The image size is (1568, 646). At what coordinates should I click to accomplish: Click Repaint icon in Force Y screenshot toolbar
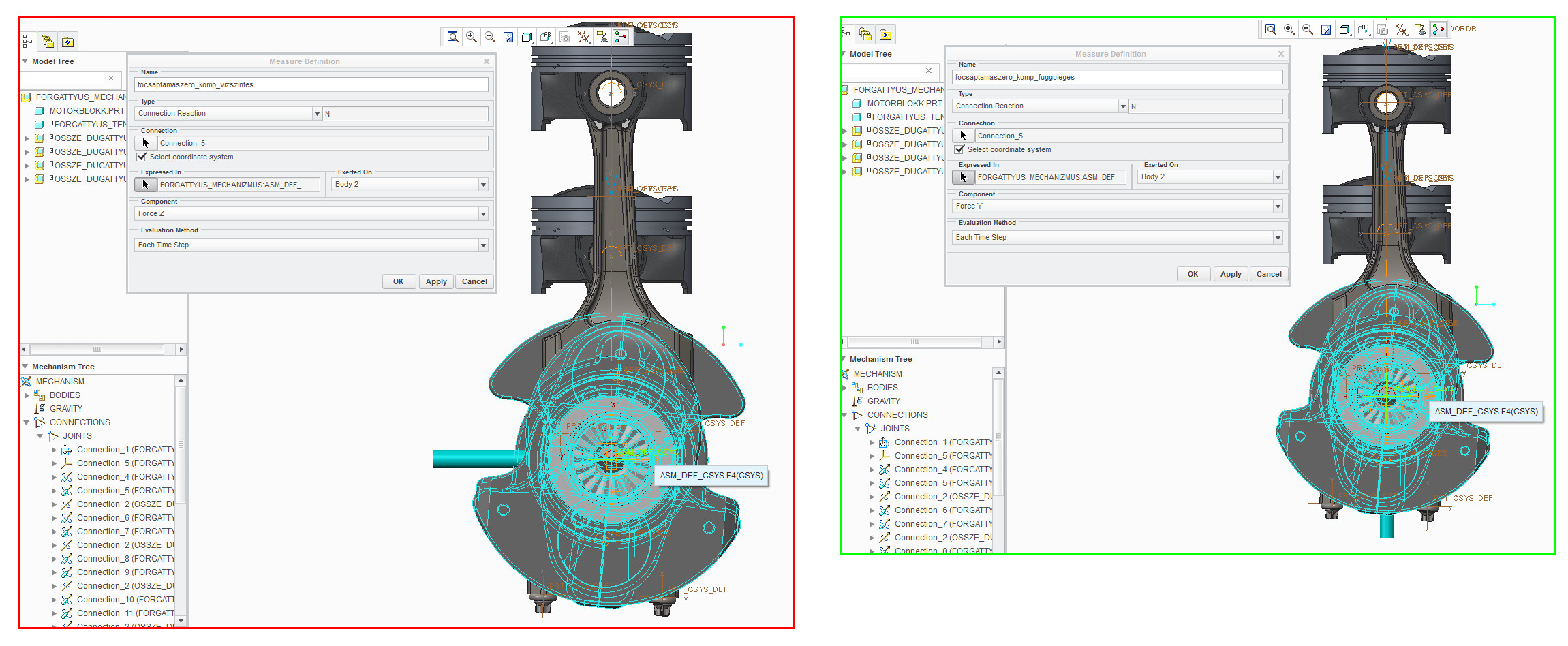click(x=1326, y=29)
